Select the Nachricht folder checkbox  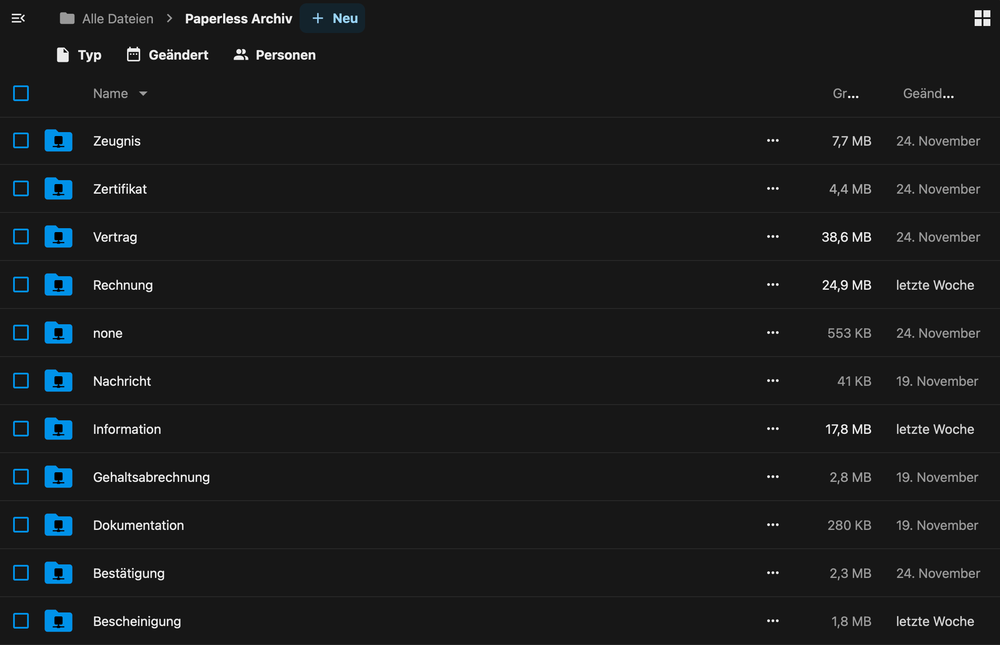pyautogui.click(x=21, y=381)
